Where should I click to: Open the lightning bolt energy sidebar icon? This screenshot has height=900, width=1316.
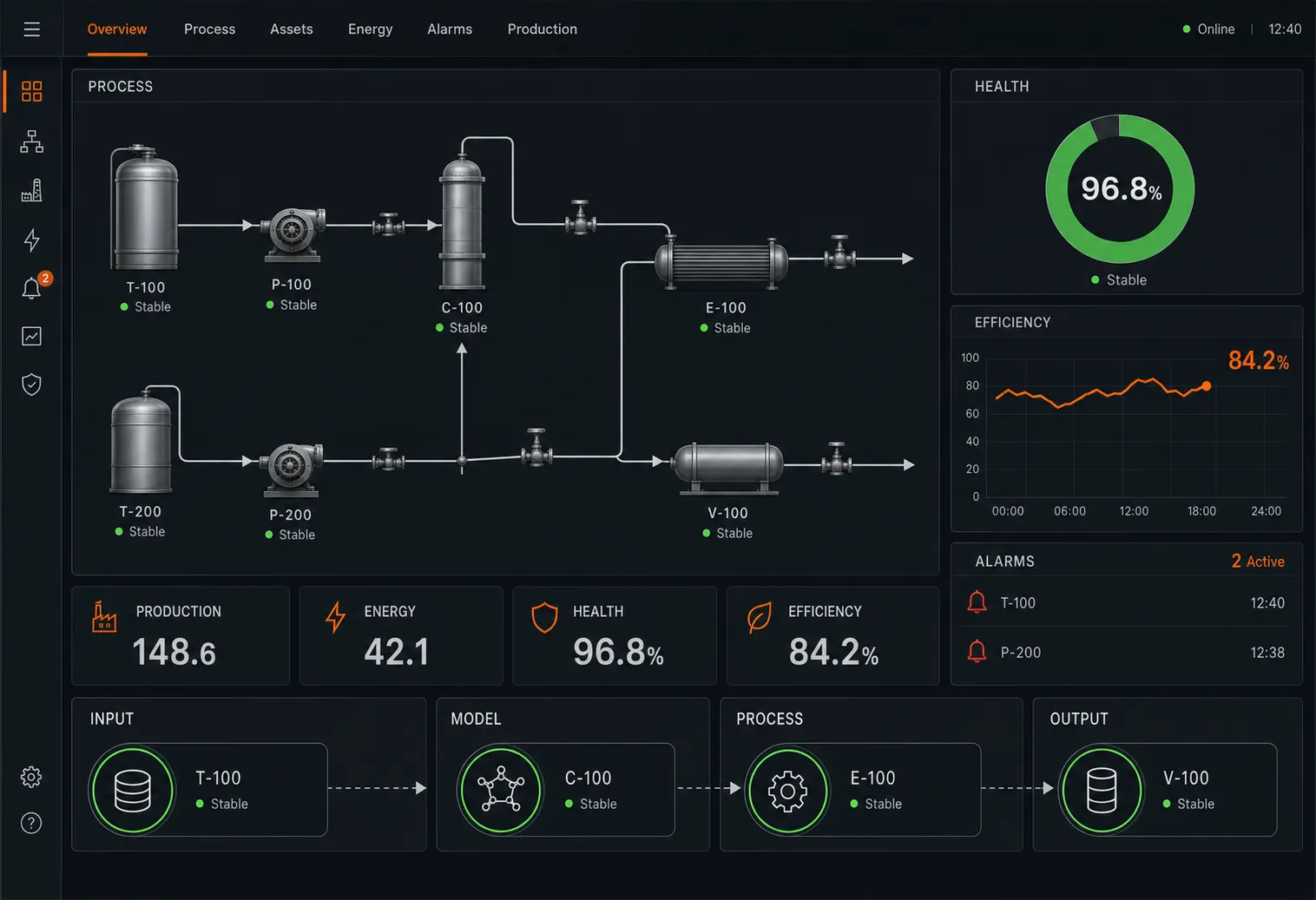pos(32,240)
